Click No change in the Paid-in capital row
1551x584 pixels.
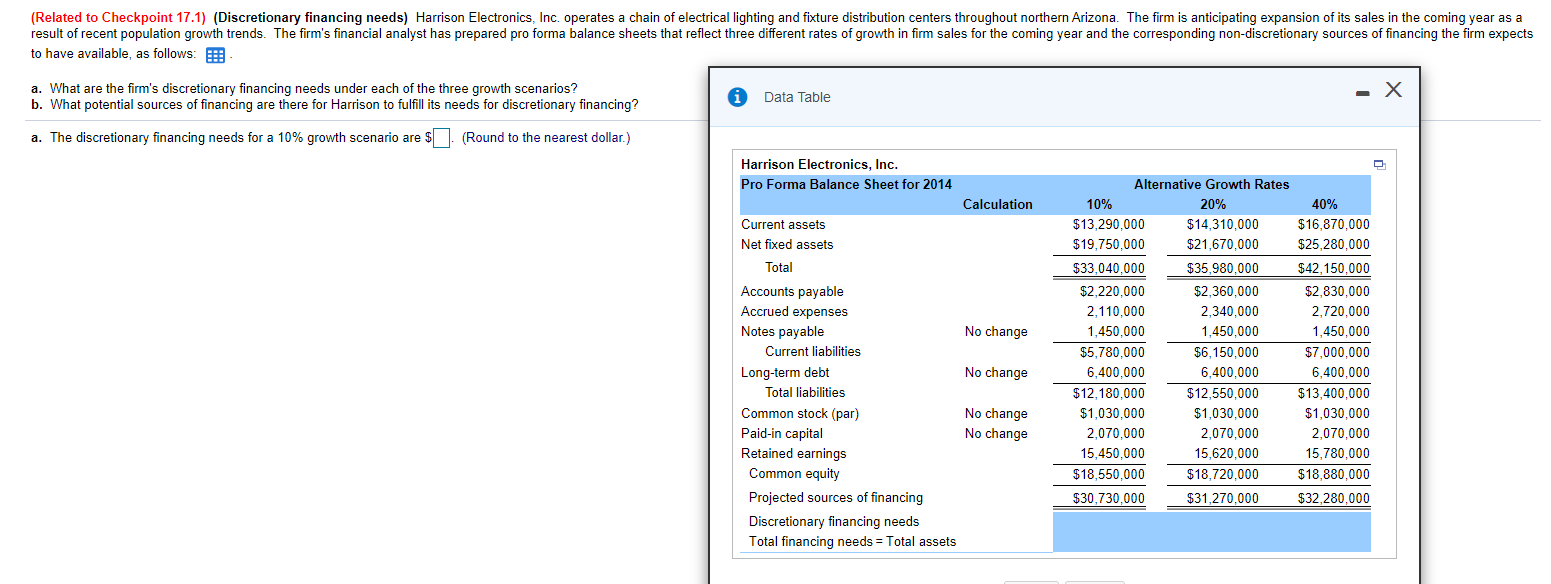pos(996,434)
